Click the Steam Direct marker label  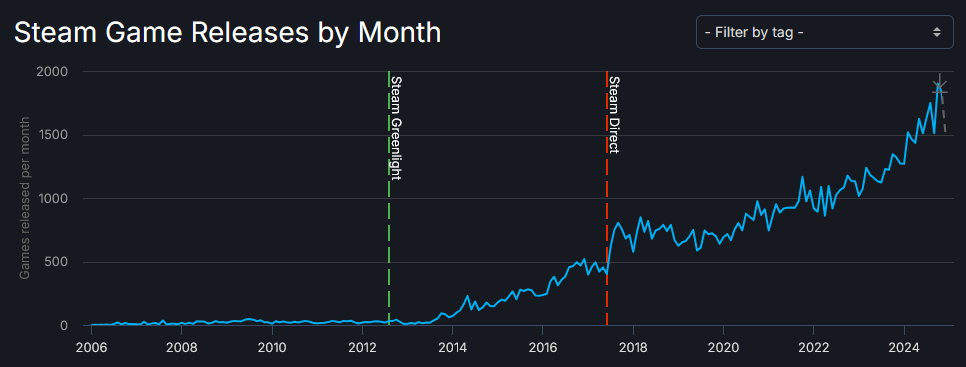(x=614, y=115)
